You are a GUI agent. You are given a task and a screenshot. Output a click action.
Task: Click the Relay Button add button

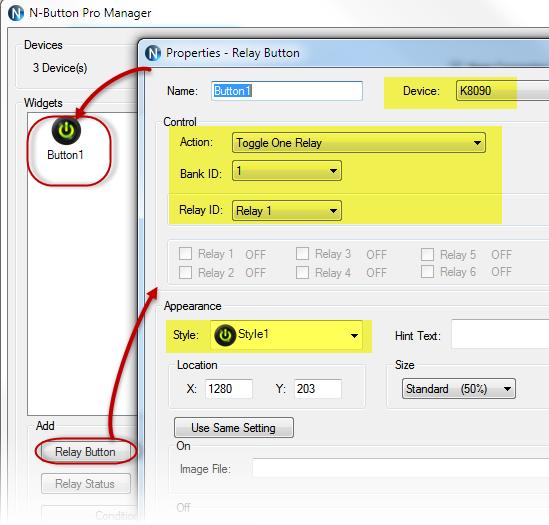(85, 452)
